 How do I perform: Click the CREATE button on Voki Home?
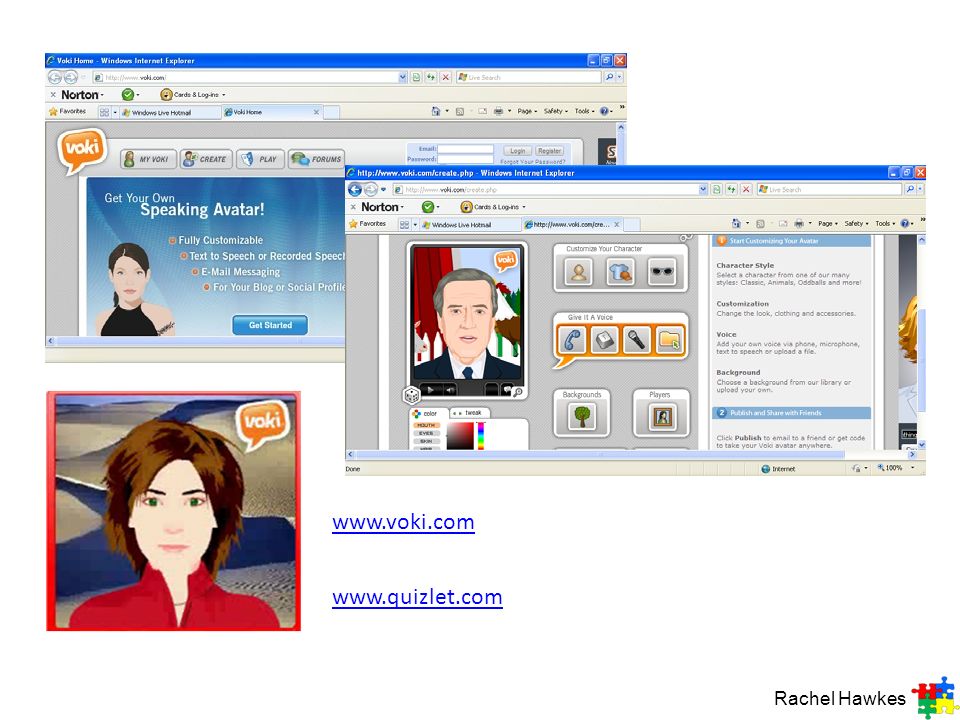pos(206,159)
